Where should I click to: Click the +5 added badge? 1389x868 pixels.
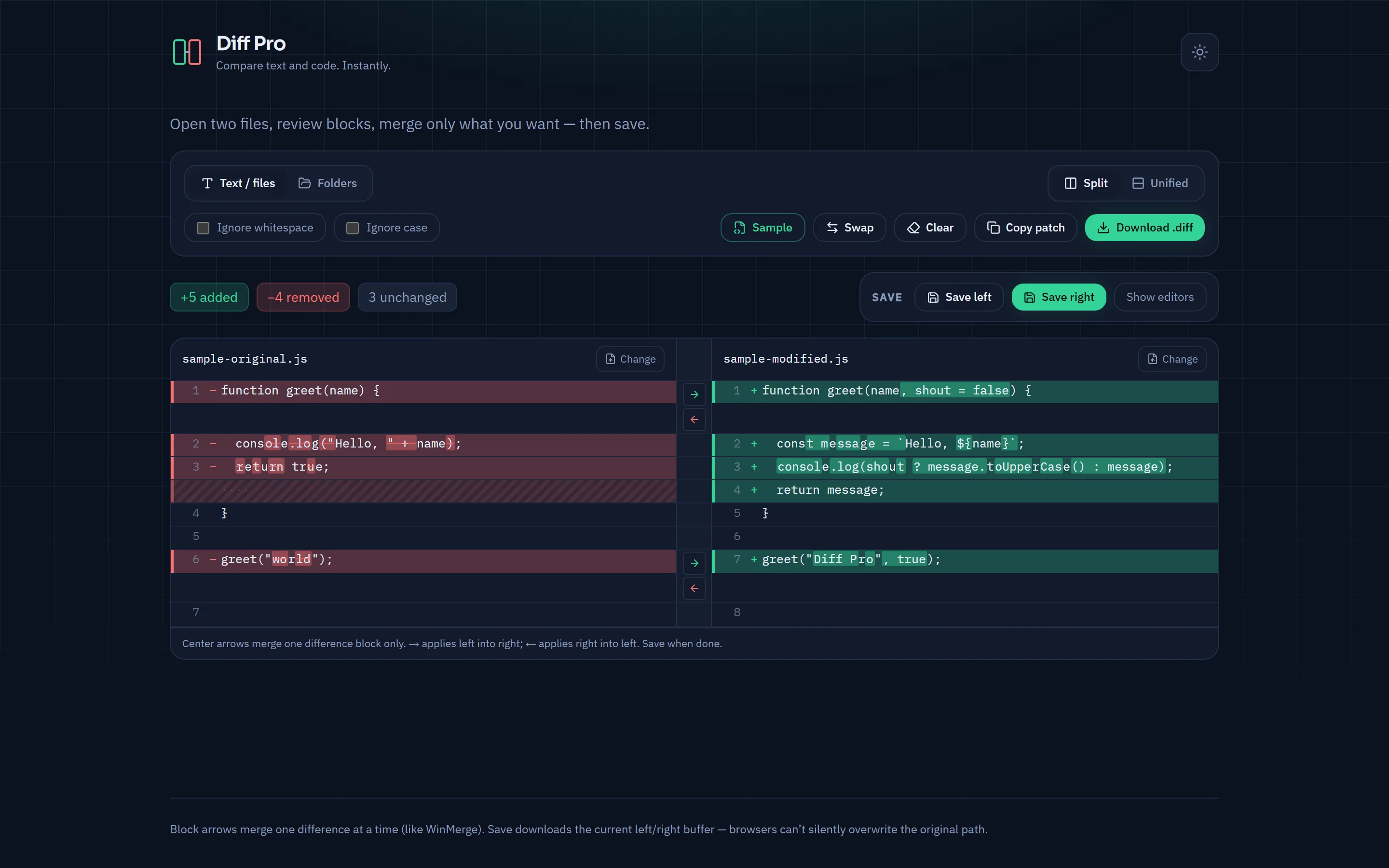209,298
